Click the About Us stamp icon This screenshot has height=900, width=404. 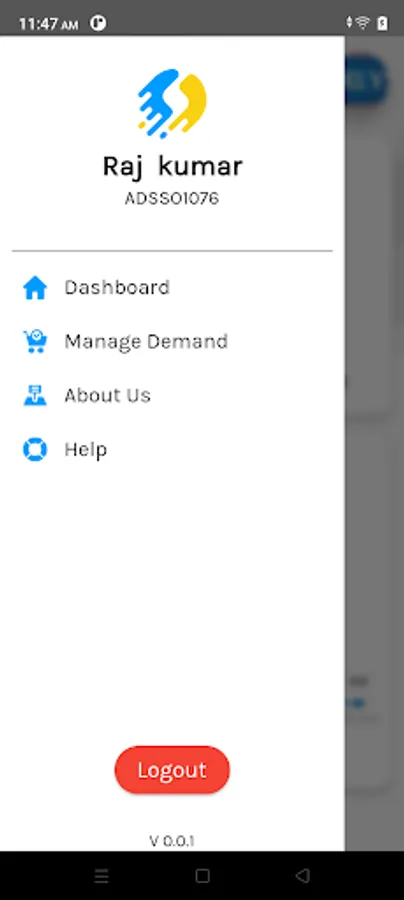pyautogui.click(x=35, y=395)
